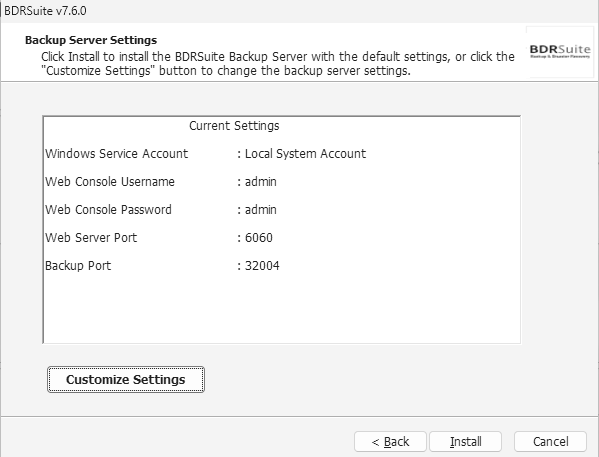
Task: Select the Local System Account value
Action: tap(305, 154)
